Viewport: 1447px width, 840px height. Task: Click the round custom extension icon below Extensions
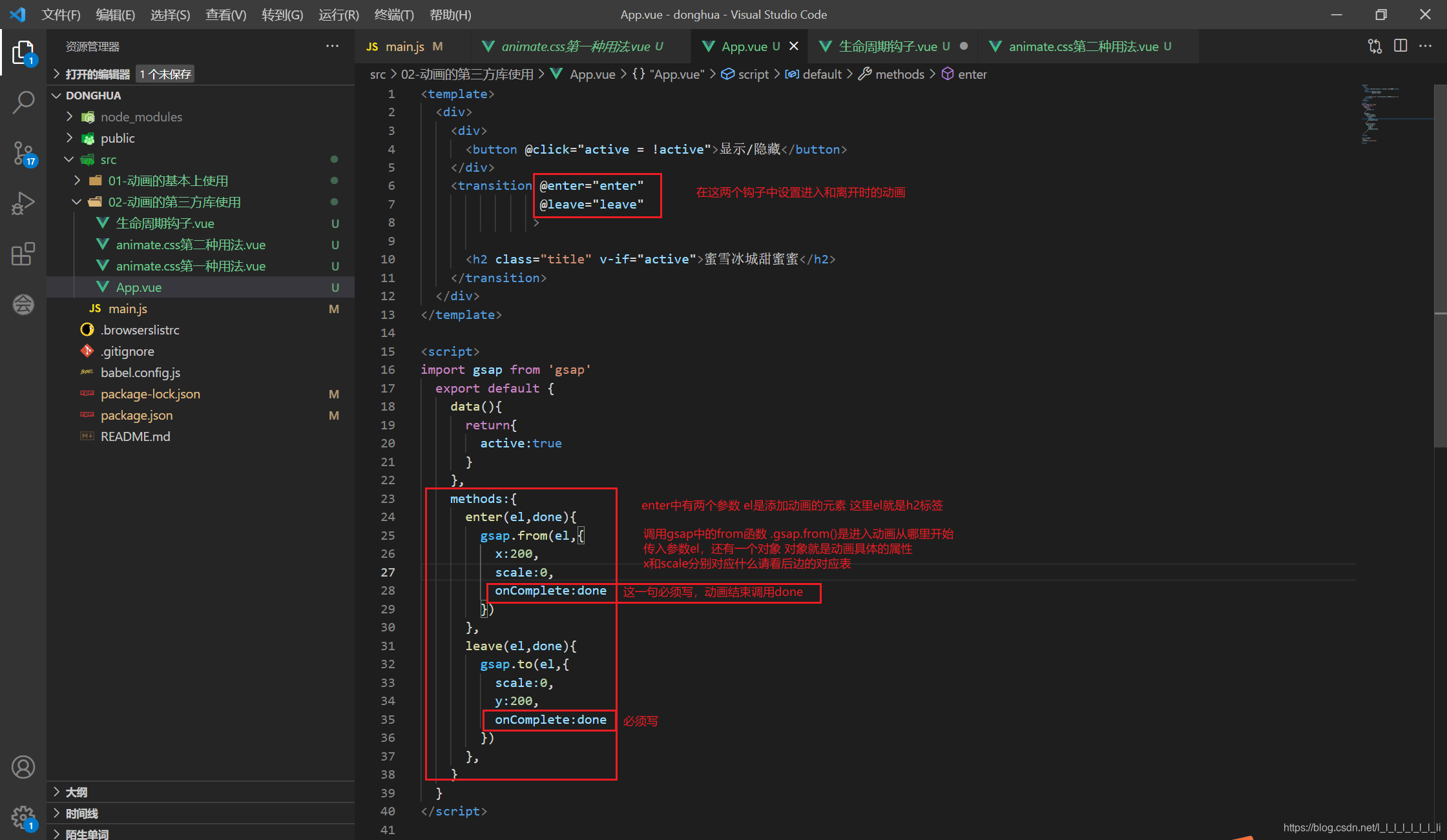coord(23,304)
